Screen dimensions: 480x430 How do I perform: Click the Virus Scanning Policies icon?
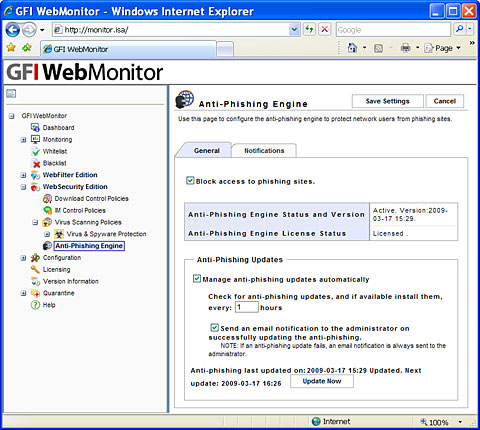coord(47,222)
